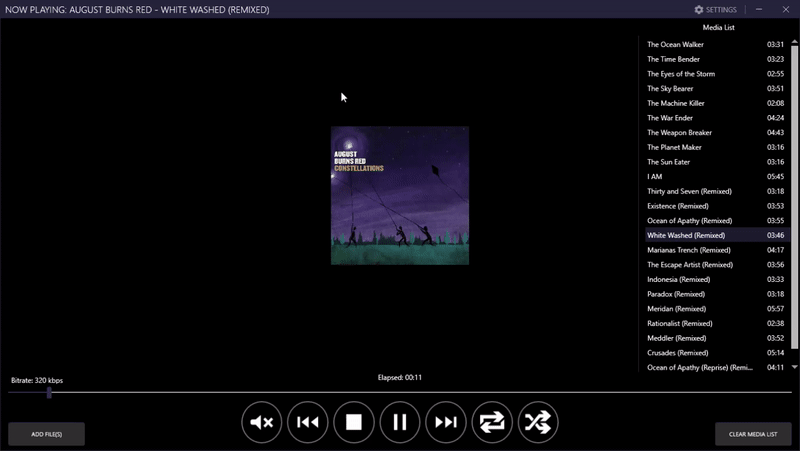Select 'Thirty and Seven (Remixed)'
Image resolution: width=800 pixels, height=451 pixels.
tap(715, 191)
